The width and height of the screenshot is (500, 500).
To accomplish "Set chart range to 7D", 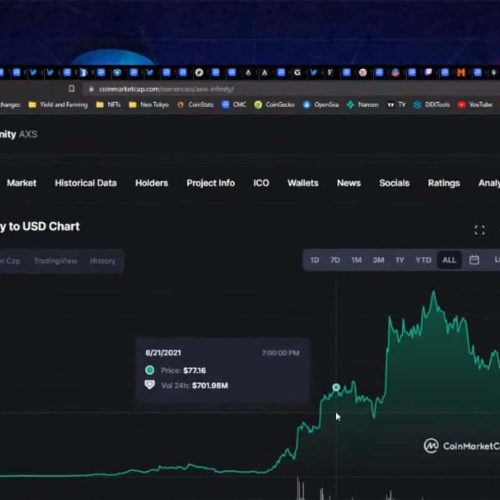I will 335,260.
